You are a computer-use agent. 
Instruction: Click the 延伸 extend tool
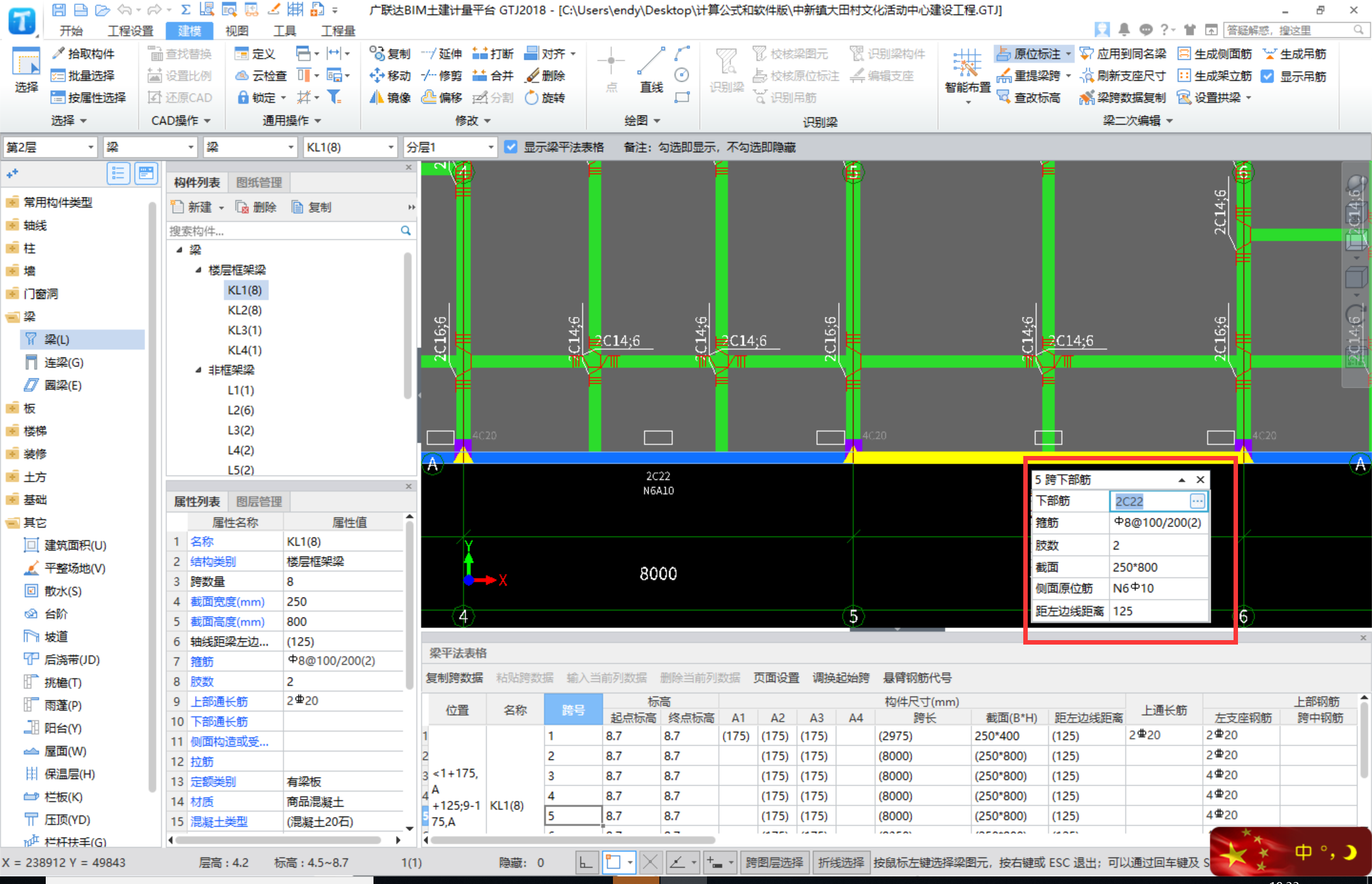coord(442,54)
